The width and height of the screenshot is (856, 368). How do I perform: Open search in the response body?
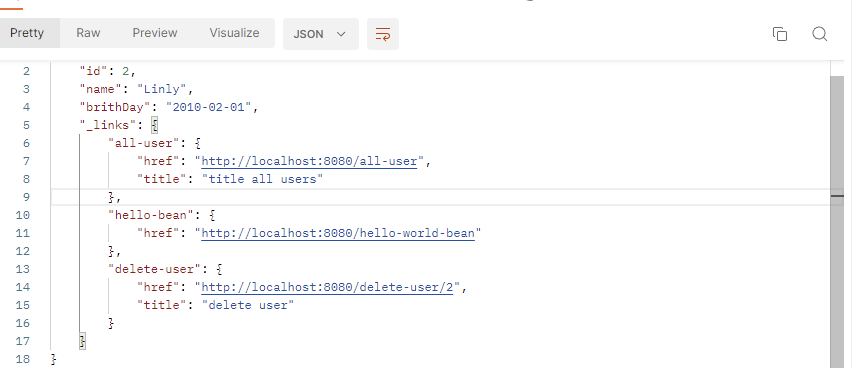819,34
